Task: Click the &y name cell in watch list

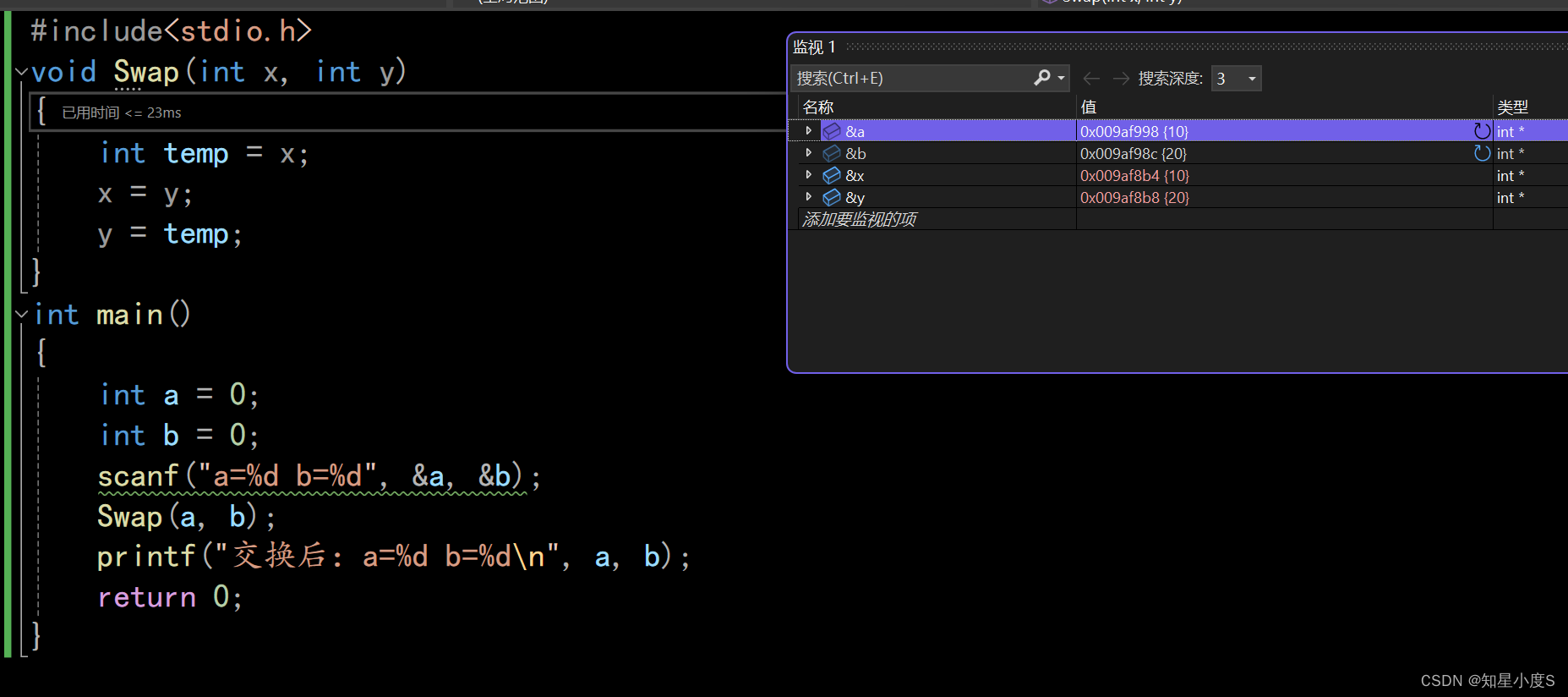Action: tap(855, 197)
